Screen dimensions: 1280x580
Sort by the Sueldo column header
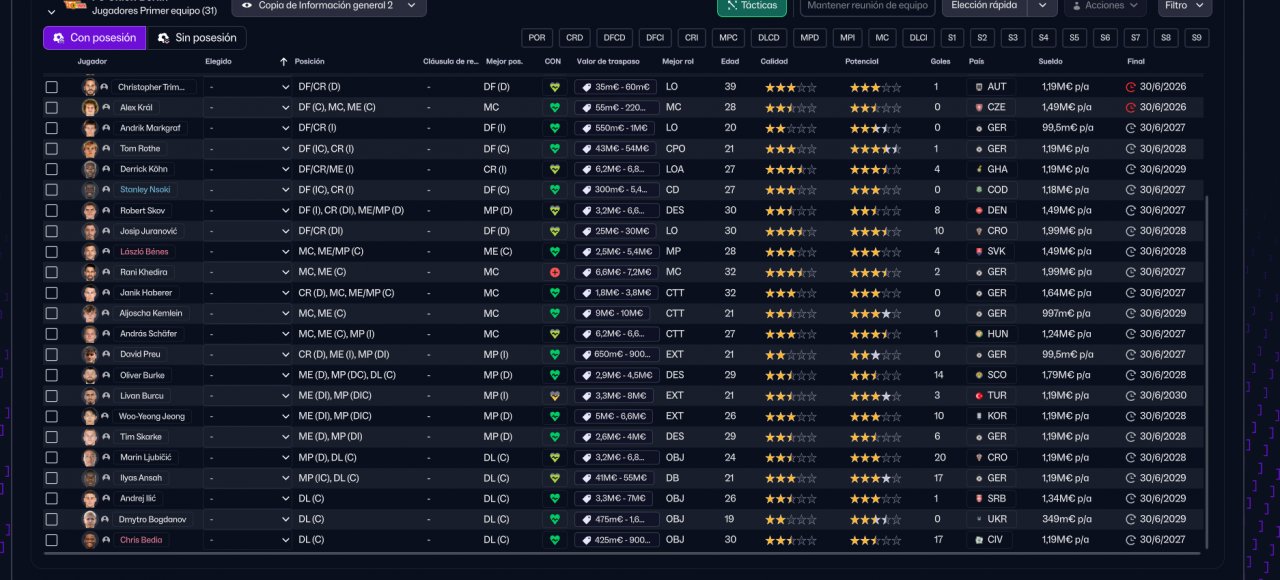click(x=1050, y=62)
